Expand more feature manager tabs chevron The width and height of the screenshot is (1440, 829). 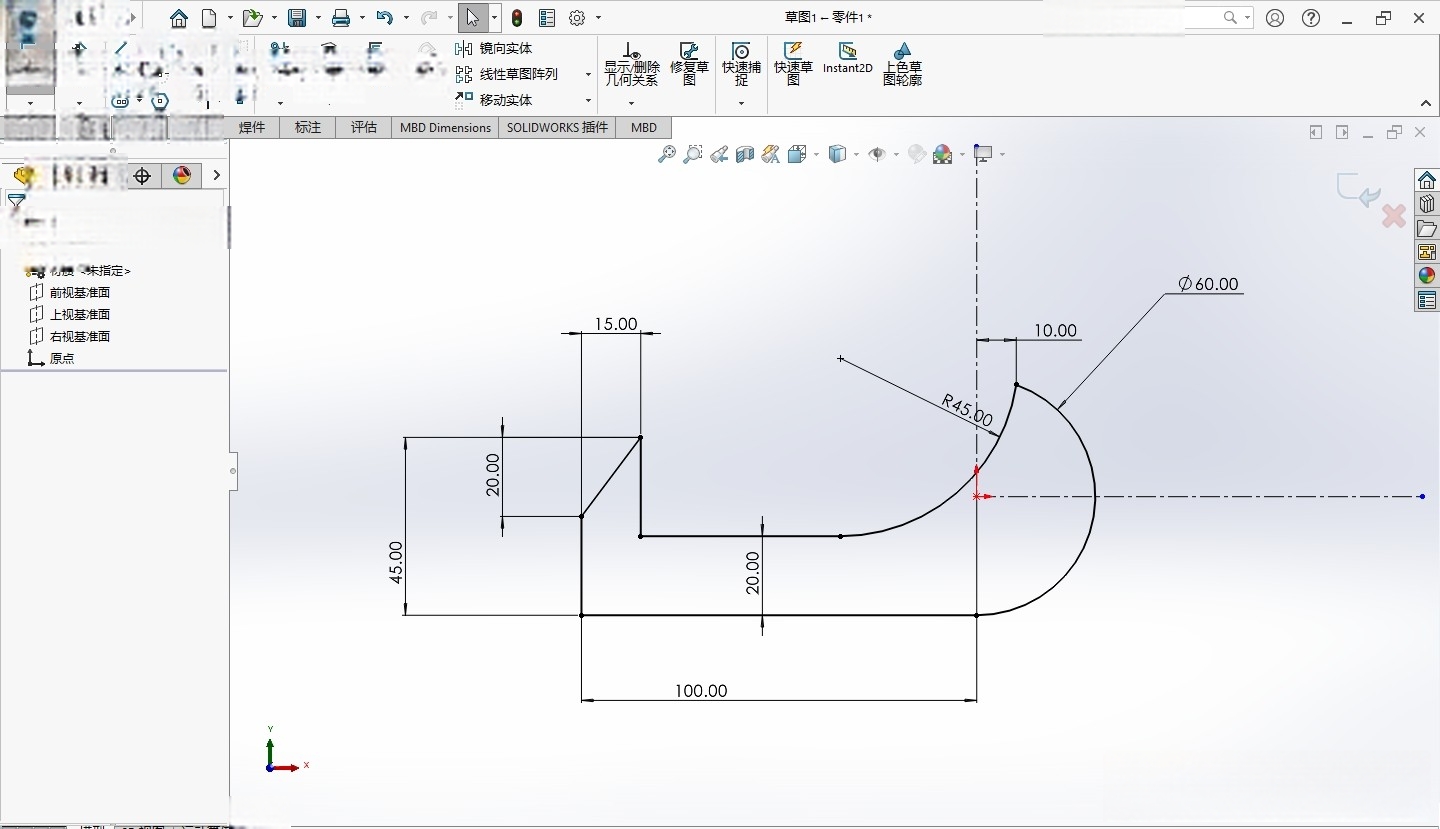pyautogui.click(x=216, y=176)
